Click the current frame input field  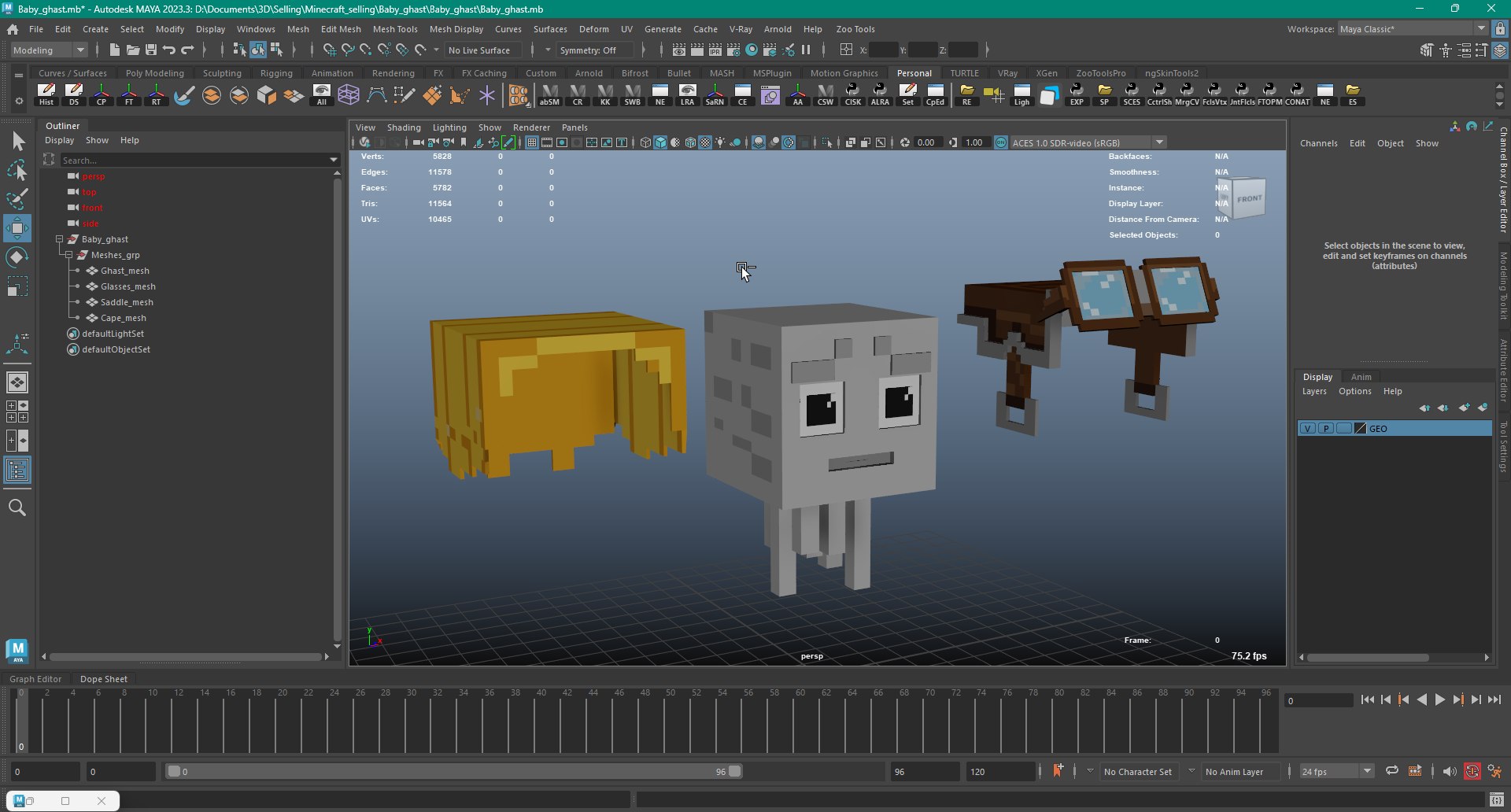pyautogui.click(x=1318, y=700)
